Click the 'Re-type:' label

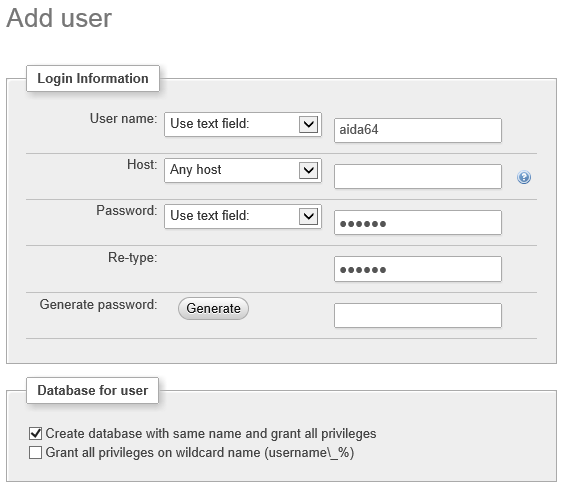point(133,257)
